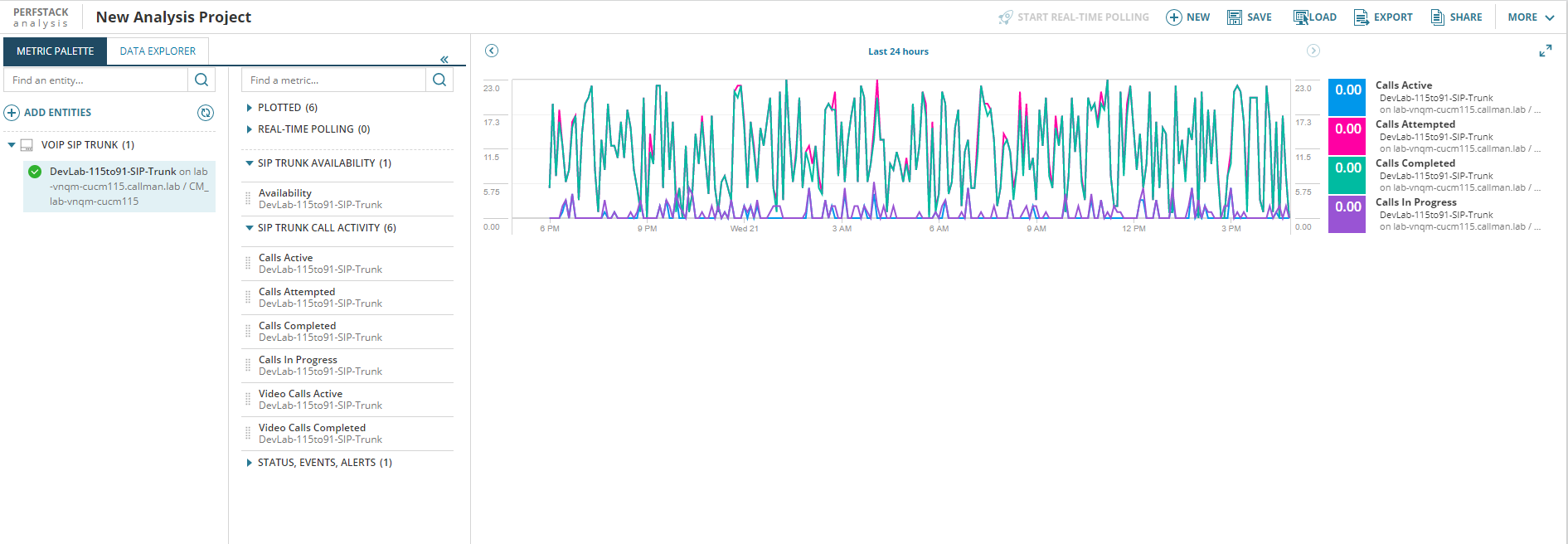Click the pink Calls Attempted color swatch
This screenshot has width=1568, height=544.
point(1347,136)
